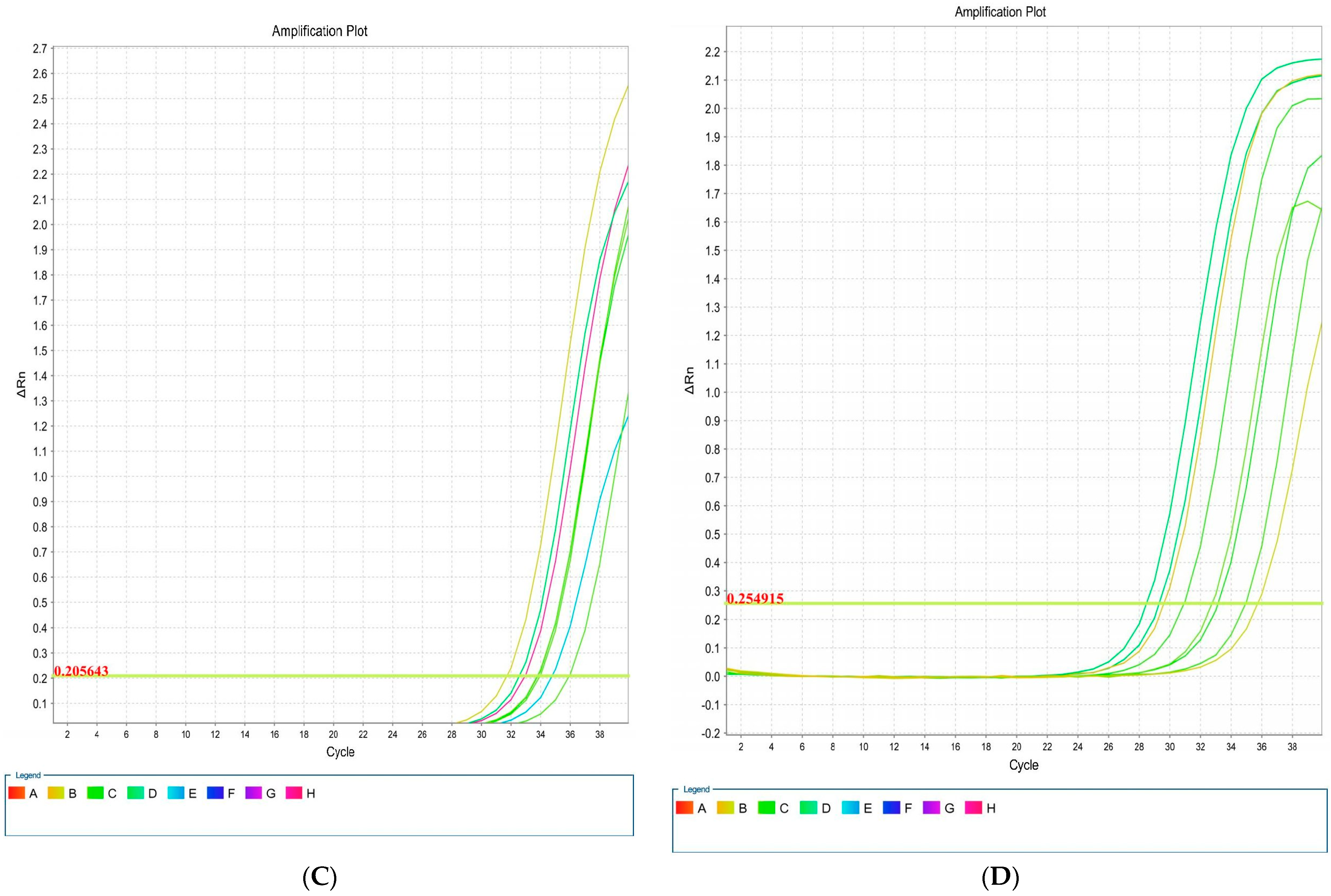Click the pink H swatch in right legend
This screenshot has width=1331, height=896.
tap(973, 808)
